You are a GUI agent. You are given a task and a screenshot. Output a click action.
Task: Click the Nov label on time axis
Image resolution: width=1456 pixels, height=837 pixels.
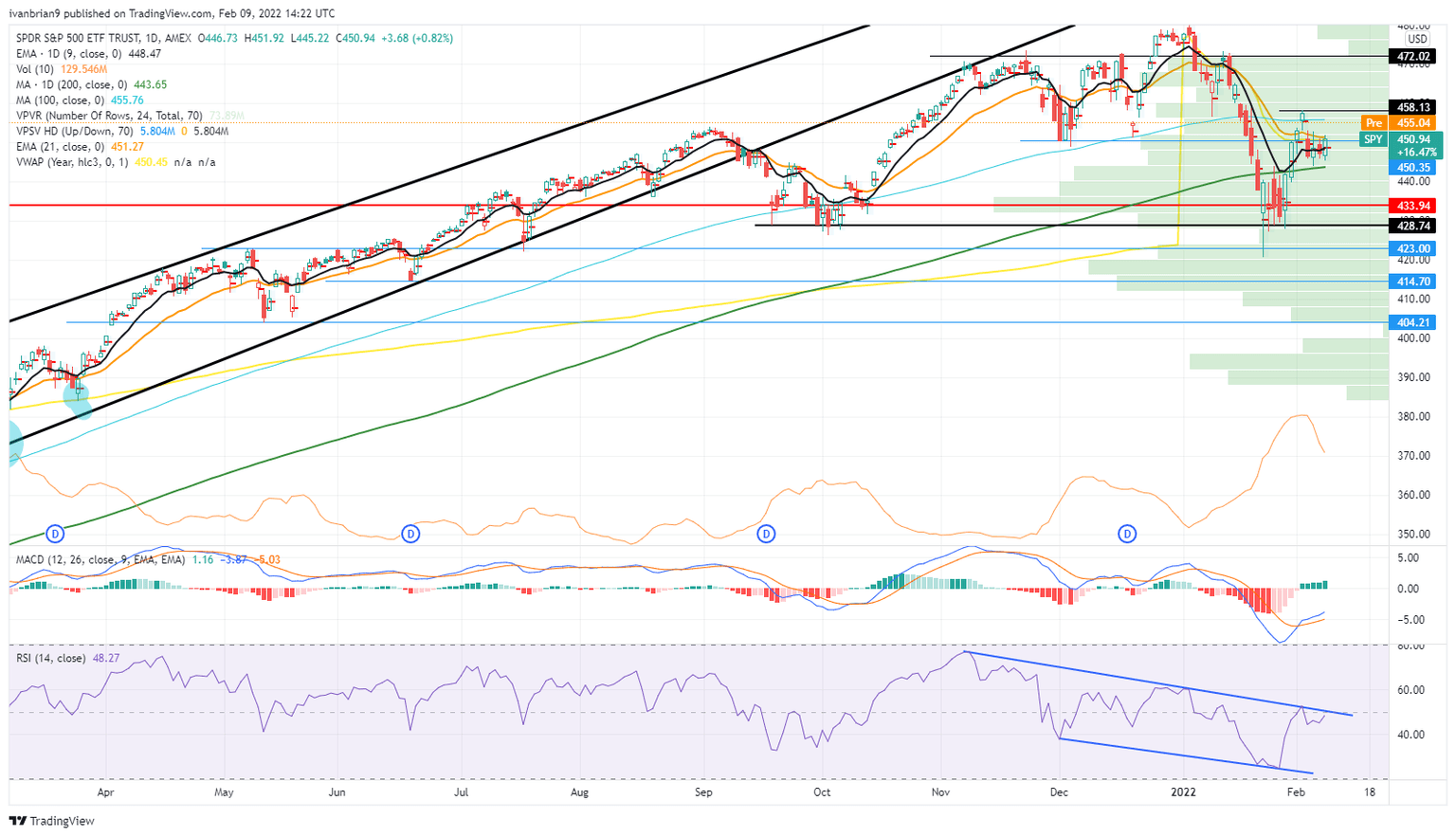(941, 792)
